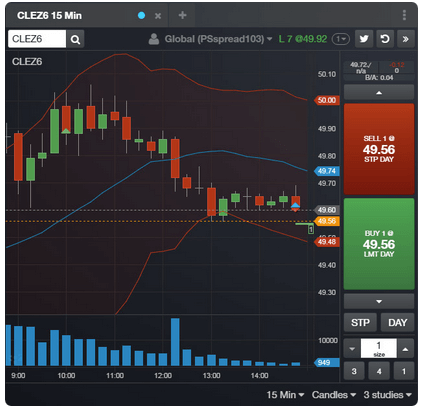The height and width of the screenshot is (410, 423).
Task: Open the three-dot options menu
Action: click(404, 15)
